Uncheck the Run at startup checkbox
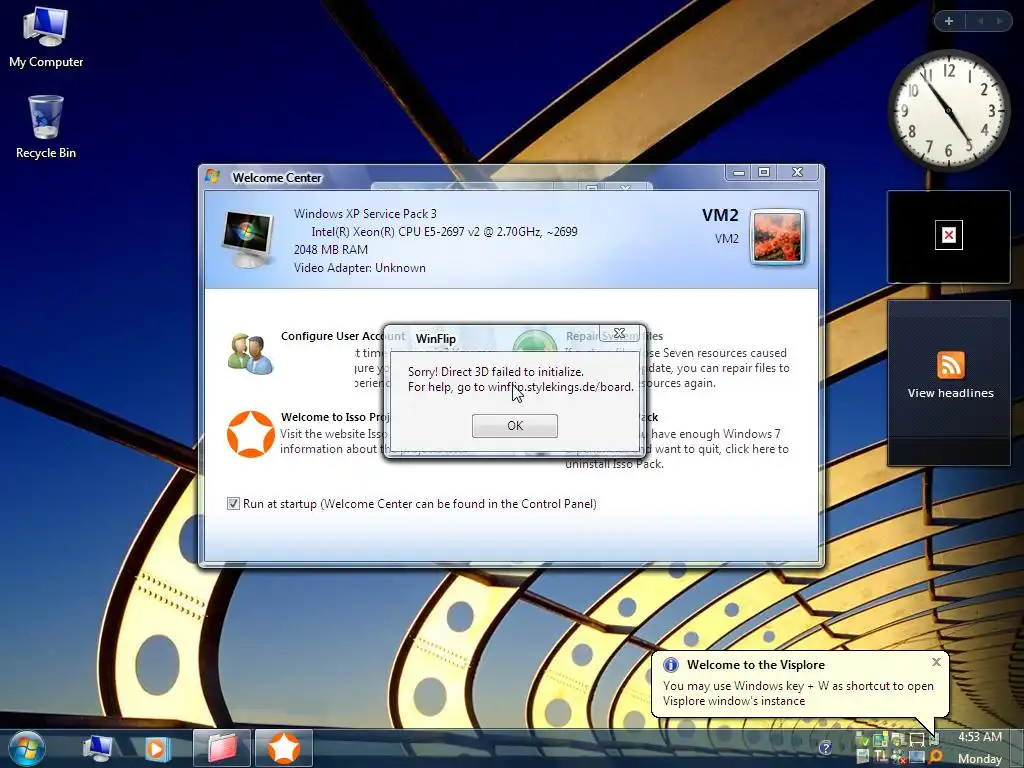 [233, 504]
